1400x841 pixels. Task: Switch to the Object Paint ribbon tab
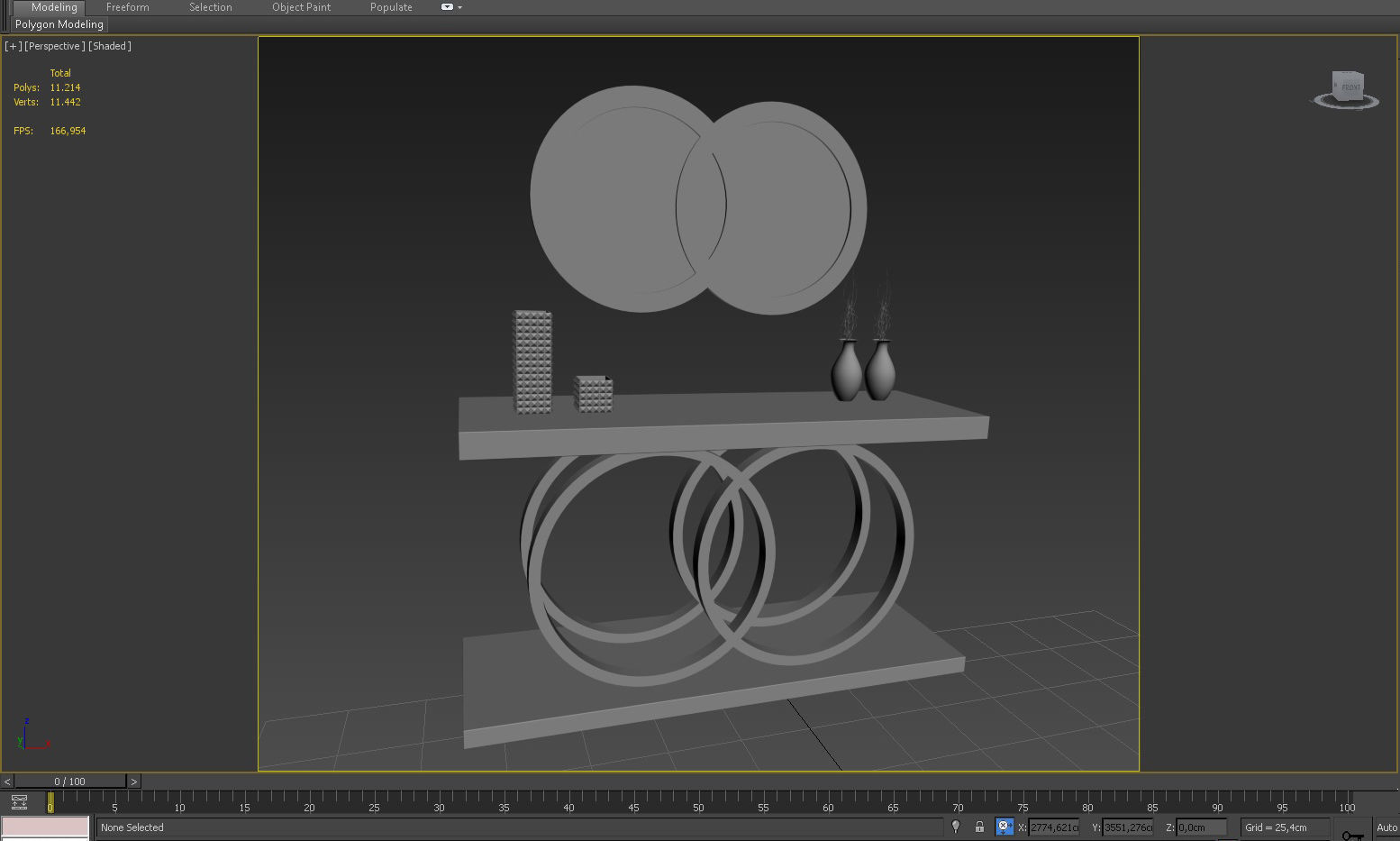pos(301,7)
